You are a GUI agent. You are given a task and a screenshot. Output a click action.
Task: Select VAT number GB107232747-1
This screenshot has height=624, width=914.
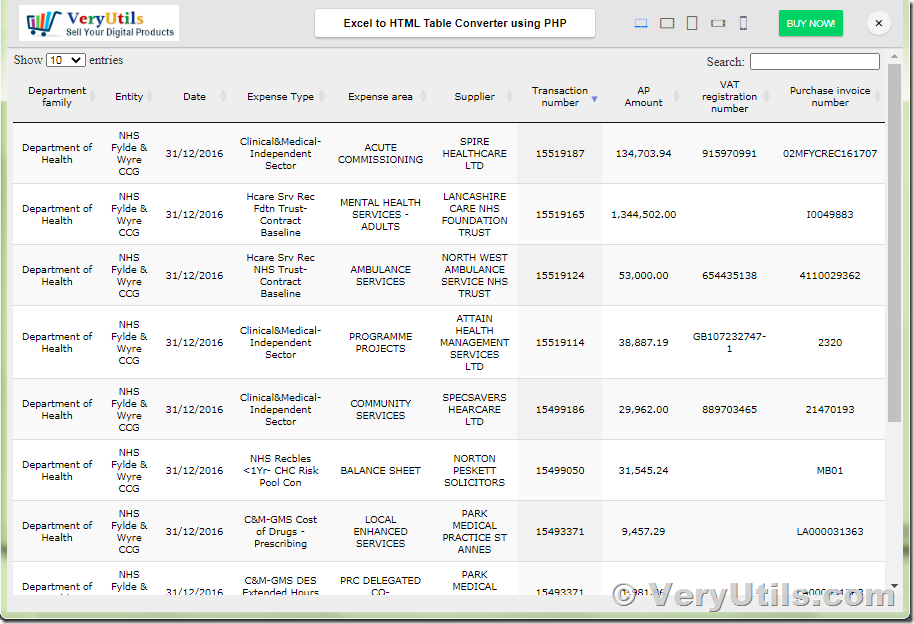(x=729, y=342)
